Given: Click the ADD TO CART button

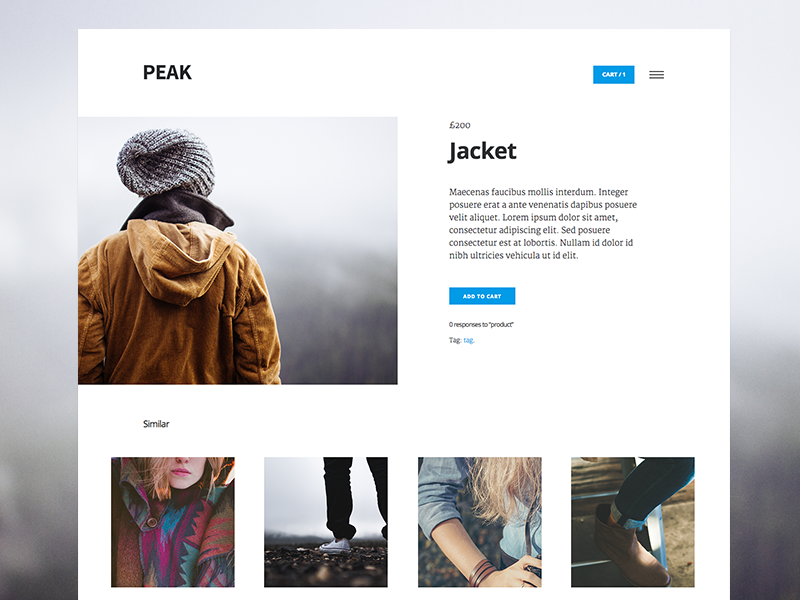Looking at the screenshot, I should pos(482,296).
